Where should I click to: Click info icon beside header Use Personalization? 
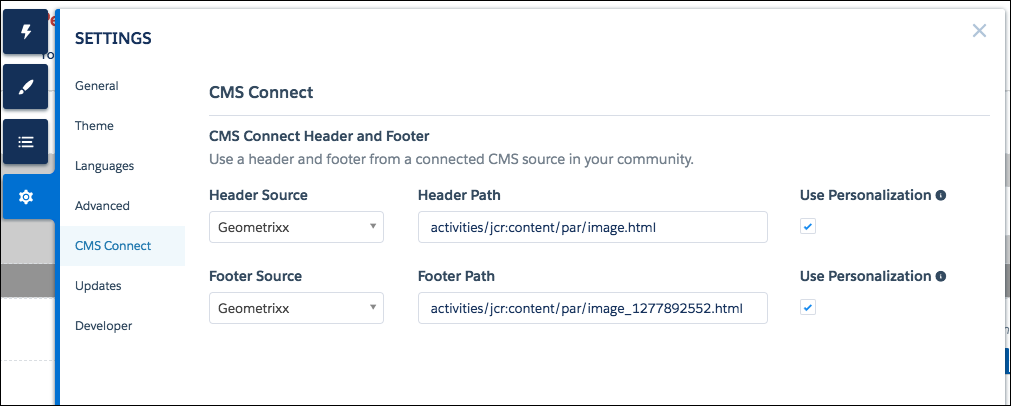[x=941, y=195]
